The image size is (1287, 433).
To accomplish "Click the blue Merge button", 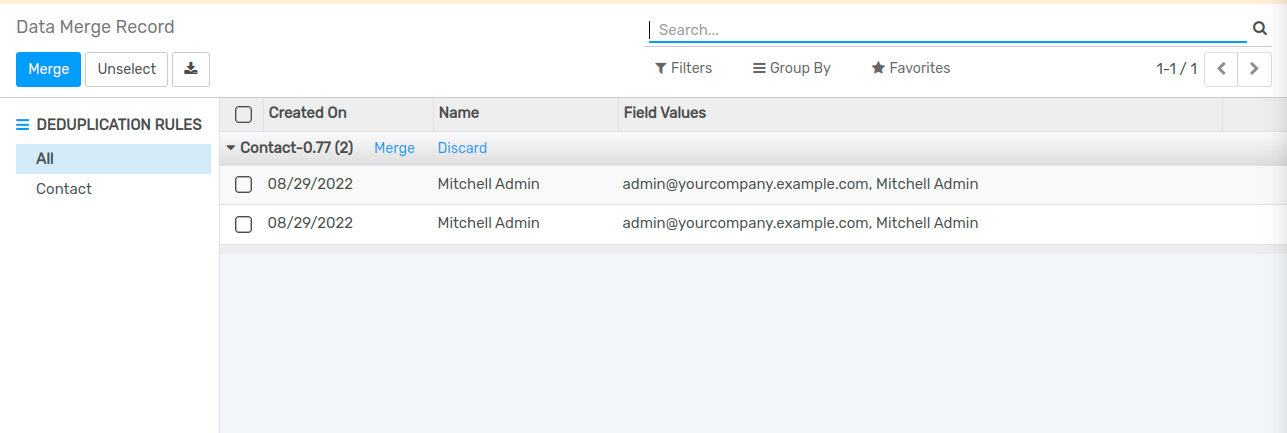I will pos(48,69).
